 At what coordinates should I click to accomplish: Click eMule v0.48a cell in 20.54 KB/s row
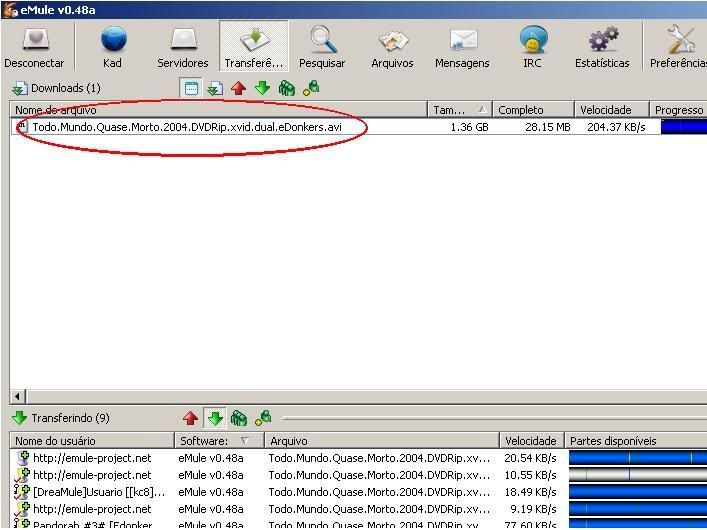pos(211,458)
